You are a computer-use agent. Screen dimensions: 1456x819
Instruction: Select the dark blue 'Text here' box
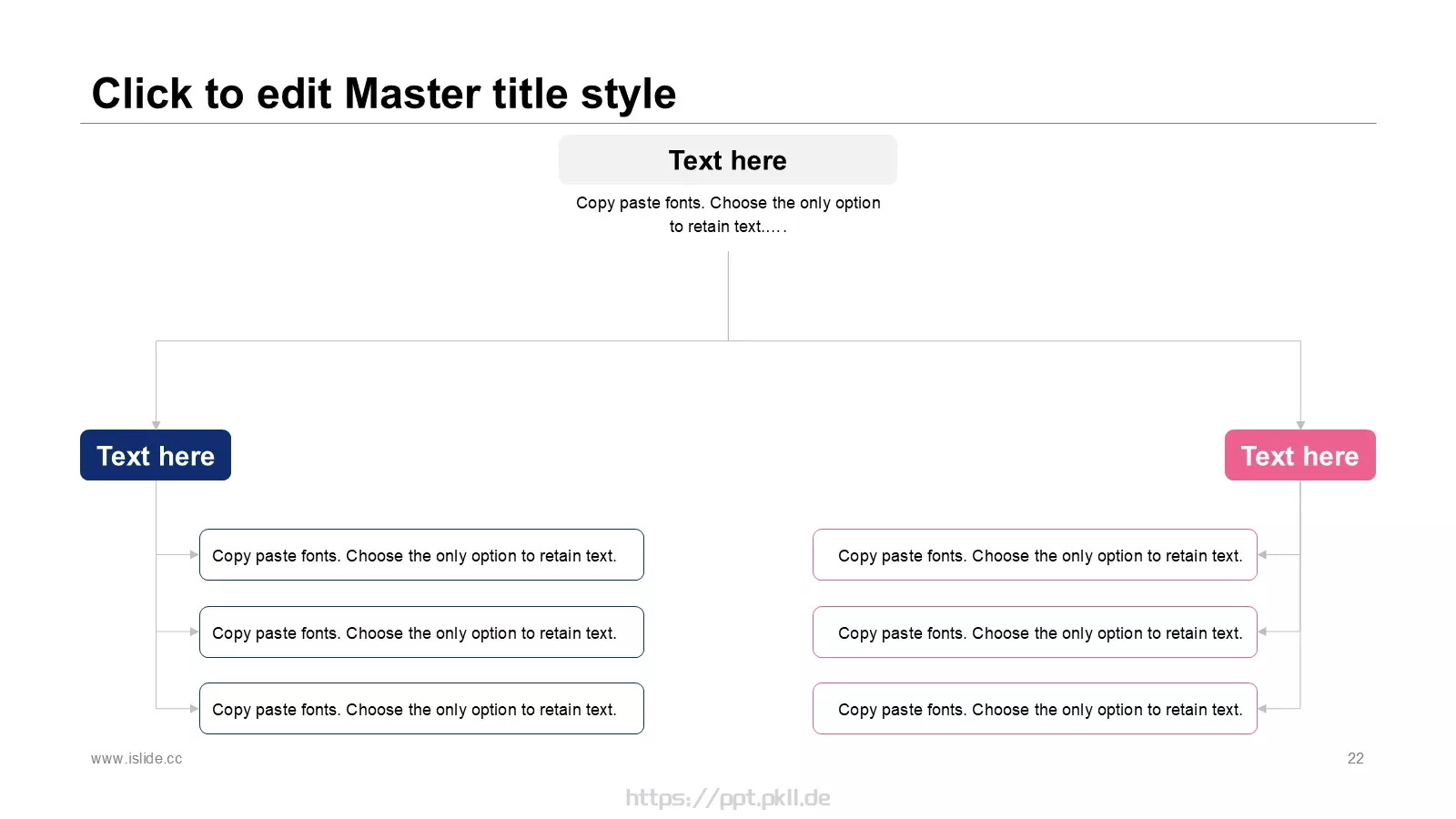[156, 455]
